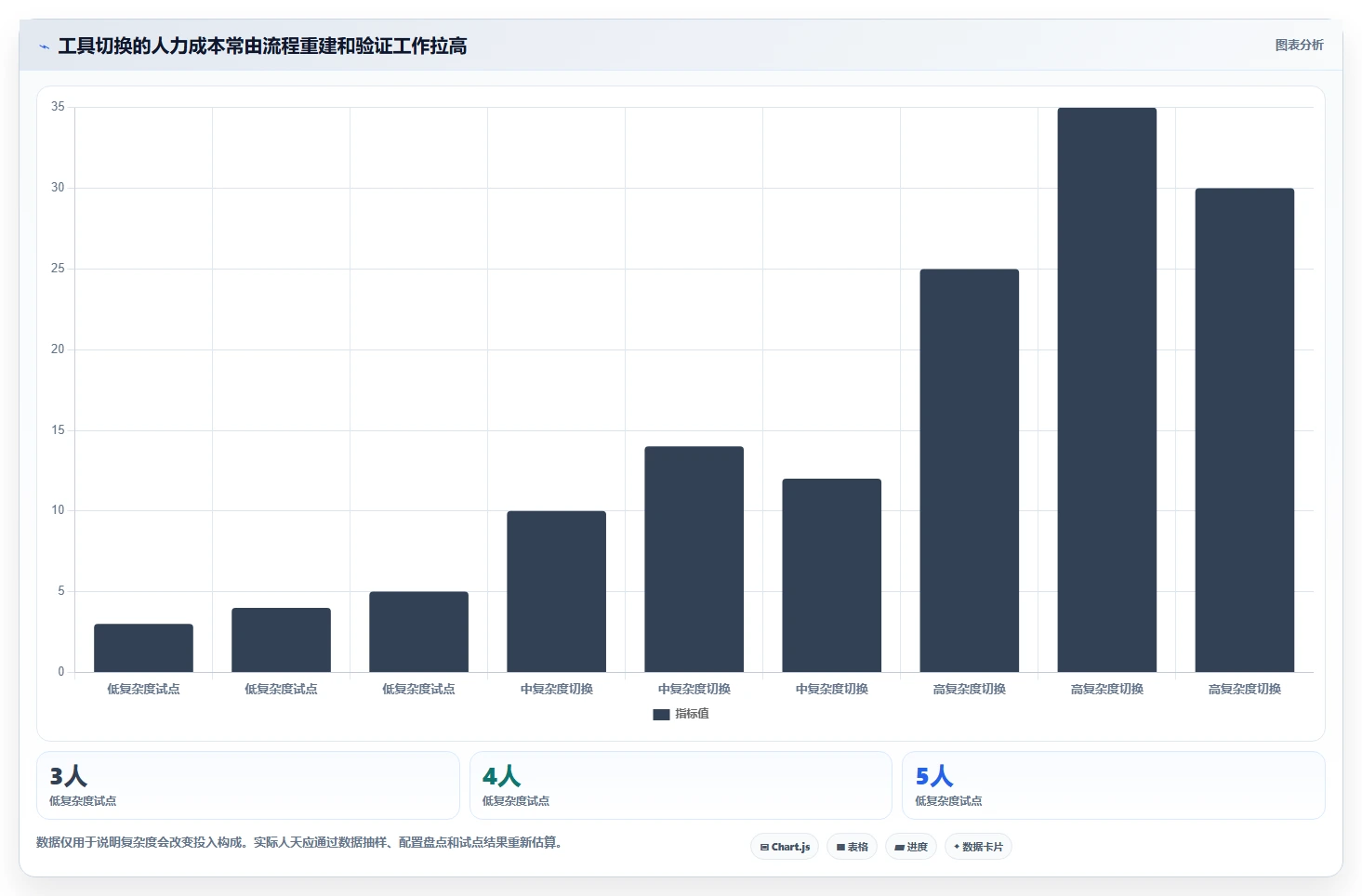Image resolution: width=1362 pixels, height=896 pixels.
Task: Click the bar reaching exactly 10
Action: coord(557,591)
